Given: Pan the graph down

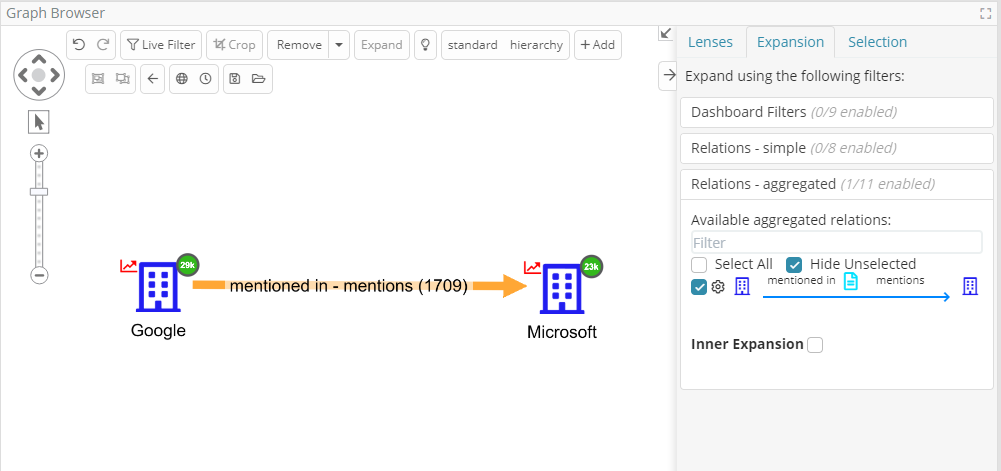Looking at the screenshot, I should click(39, 91).
